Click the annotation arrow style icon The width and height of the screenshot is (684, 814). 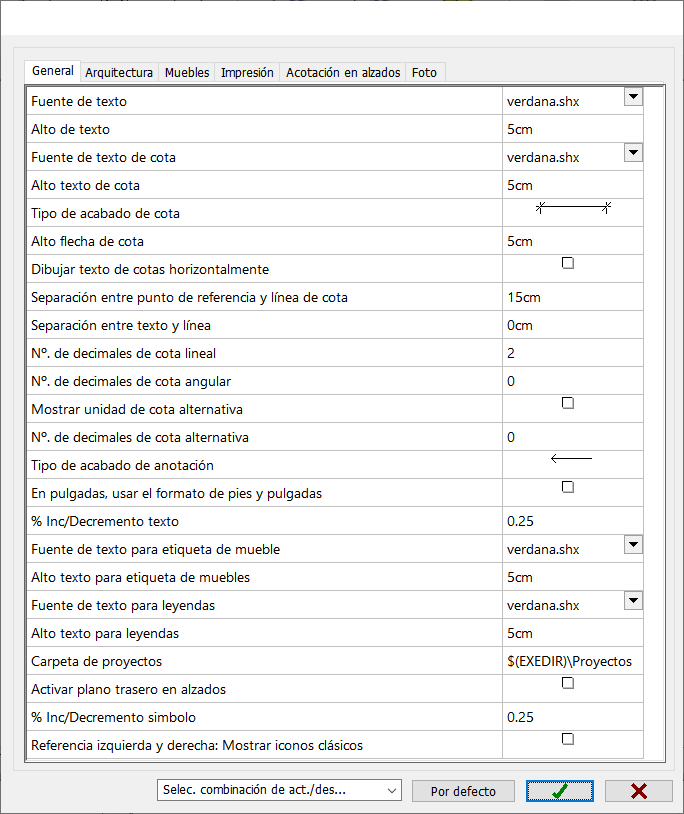pyautogui.click(x=571, y=458)
